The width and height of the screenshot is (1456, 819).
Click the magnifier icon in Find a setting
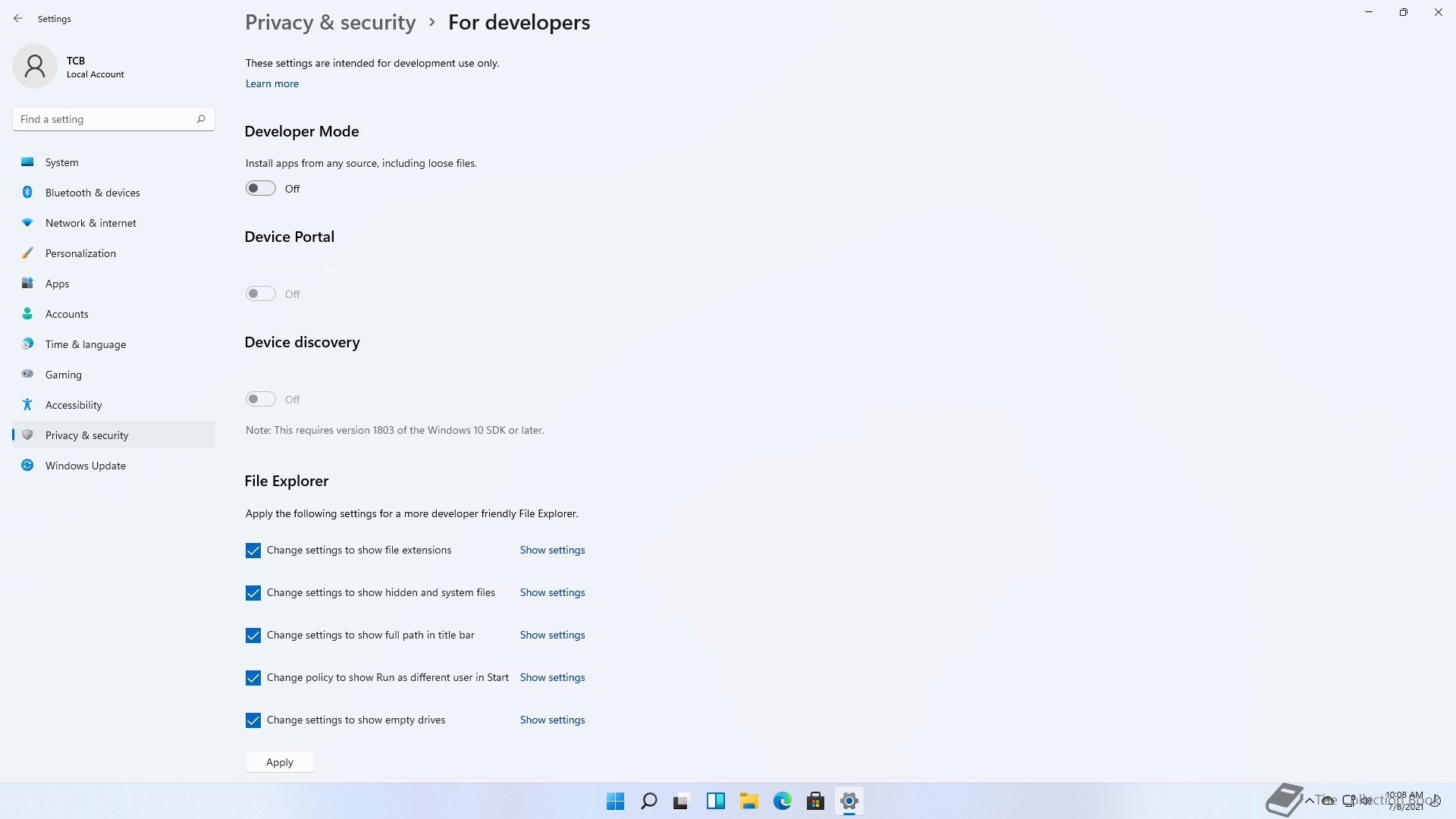pos(201,119)
